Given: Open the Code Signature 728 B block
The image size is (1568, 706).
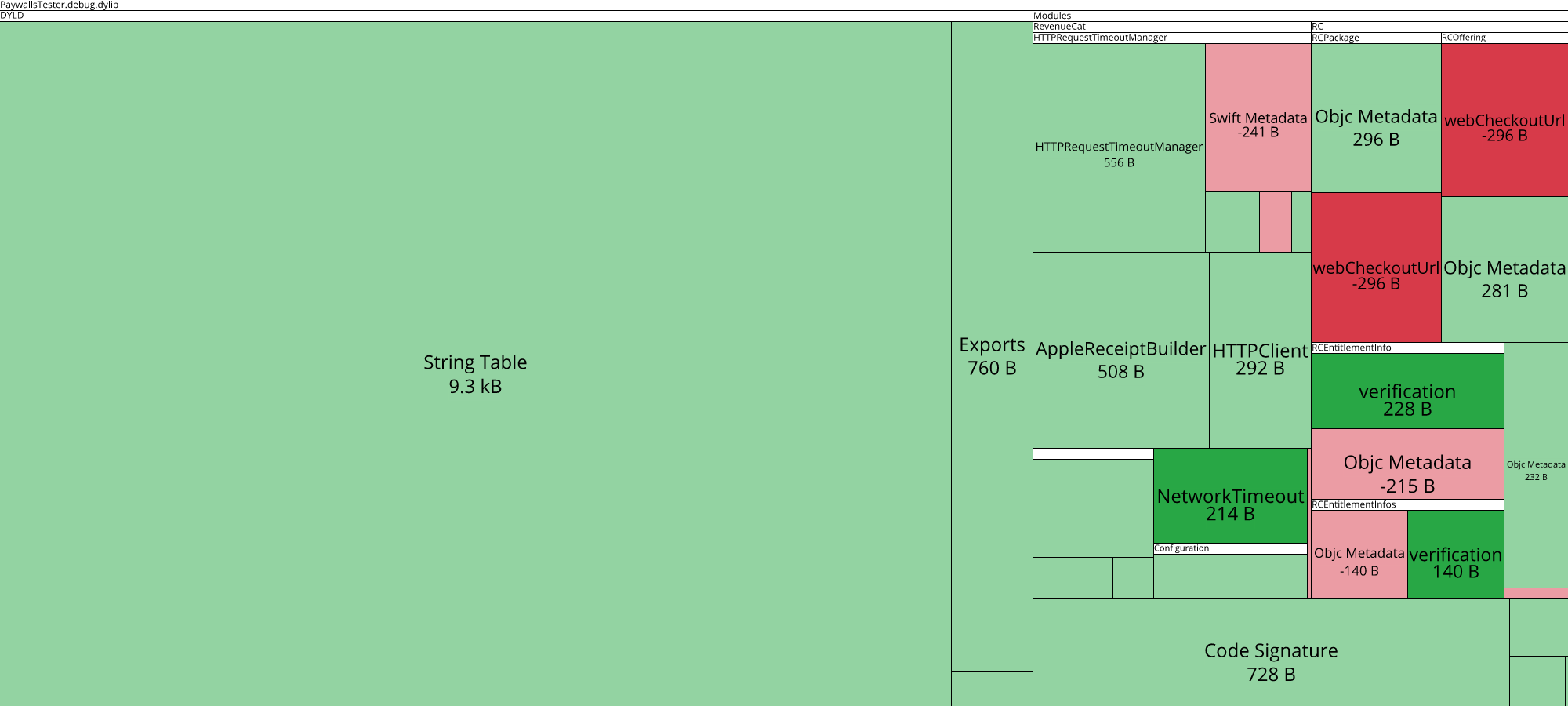Looking at the screenshot, I should [1271, 652].
